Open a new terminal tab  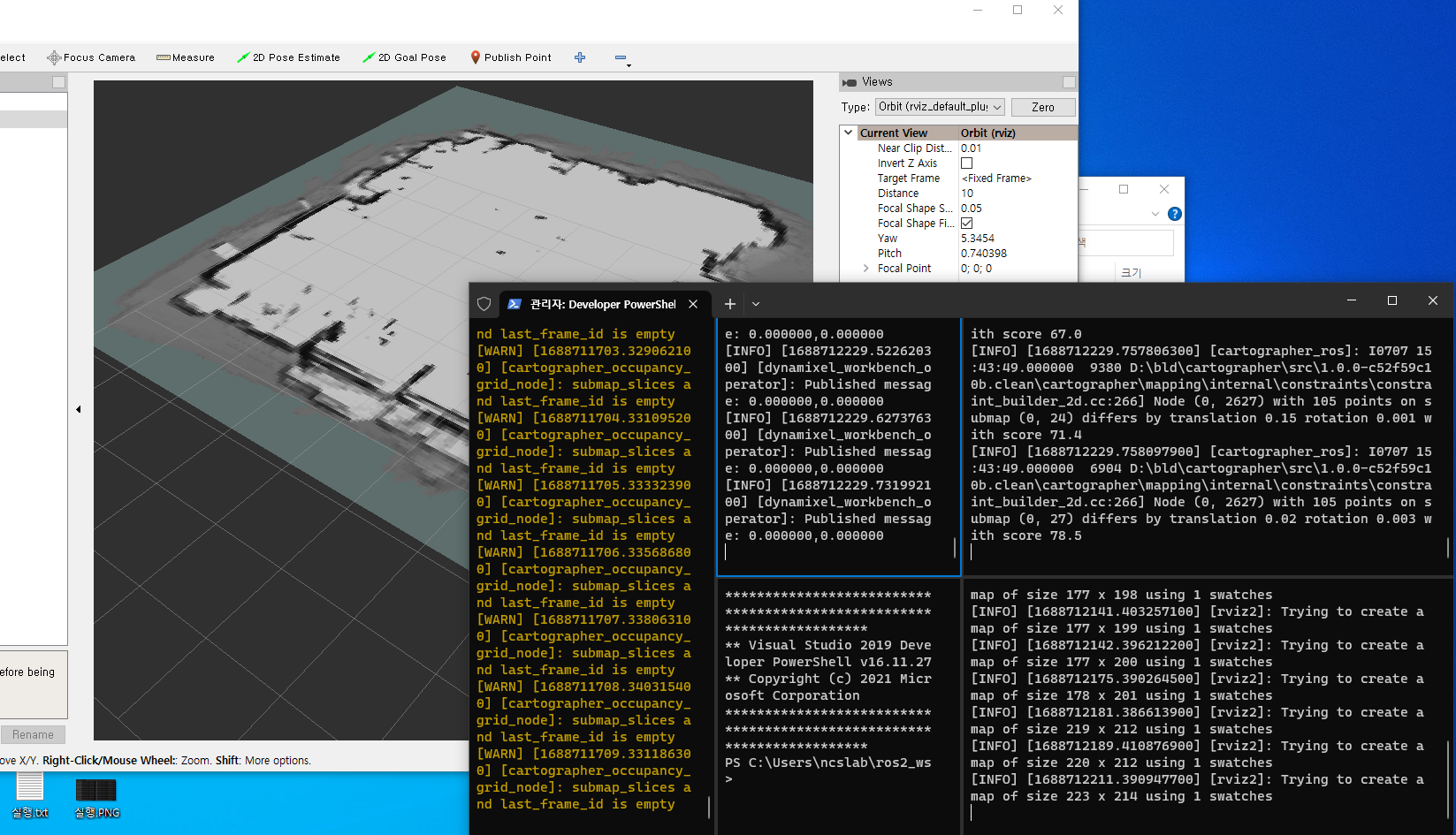(x=729, y=304)
